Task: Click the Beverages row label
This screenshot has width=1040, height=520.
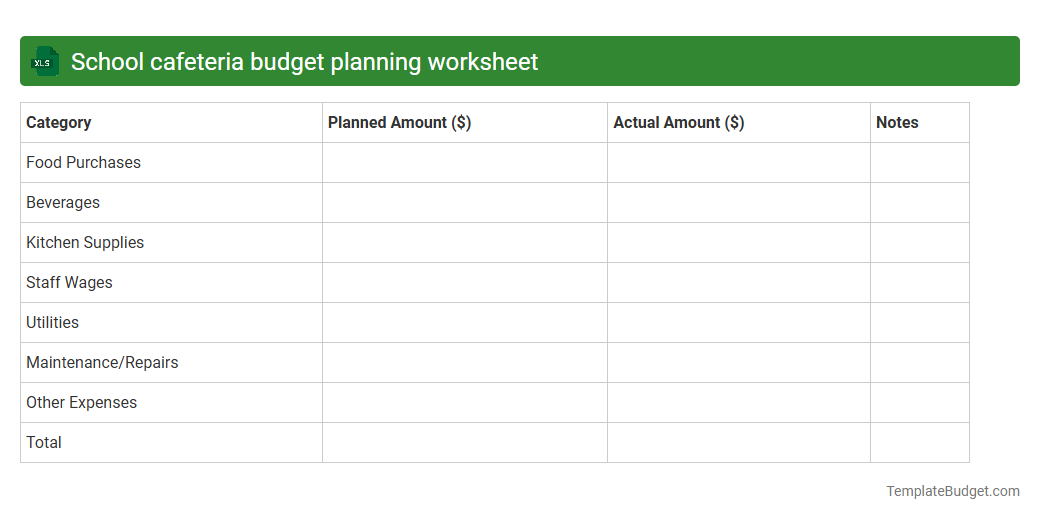Action: point(63,202)
